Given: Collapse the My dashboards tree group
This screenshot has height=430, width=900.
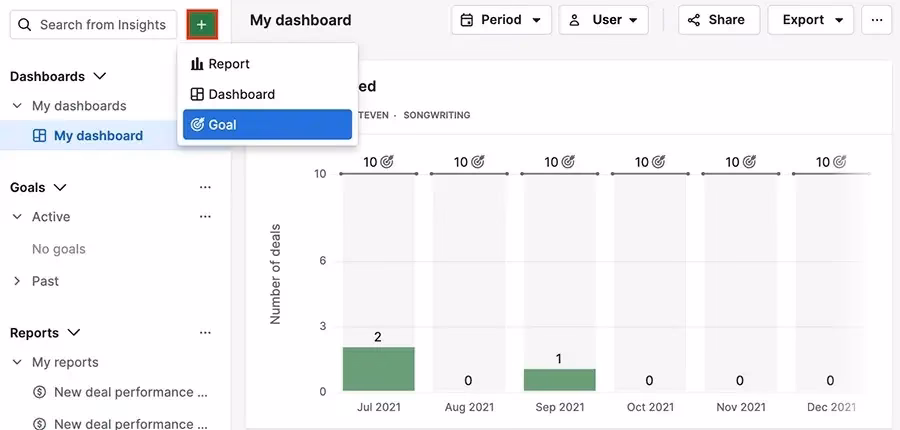Looking at the screenshot, I should 17,106.
